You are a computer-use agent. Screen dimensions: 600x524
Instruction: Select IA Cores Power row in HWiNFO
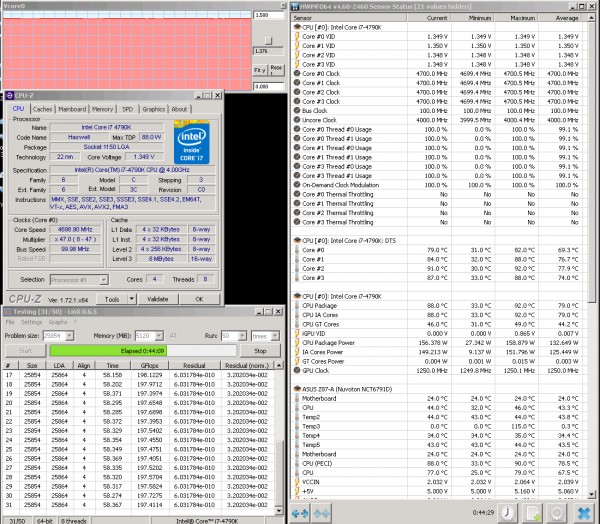[x=437, y=352]
